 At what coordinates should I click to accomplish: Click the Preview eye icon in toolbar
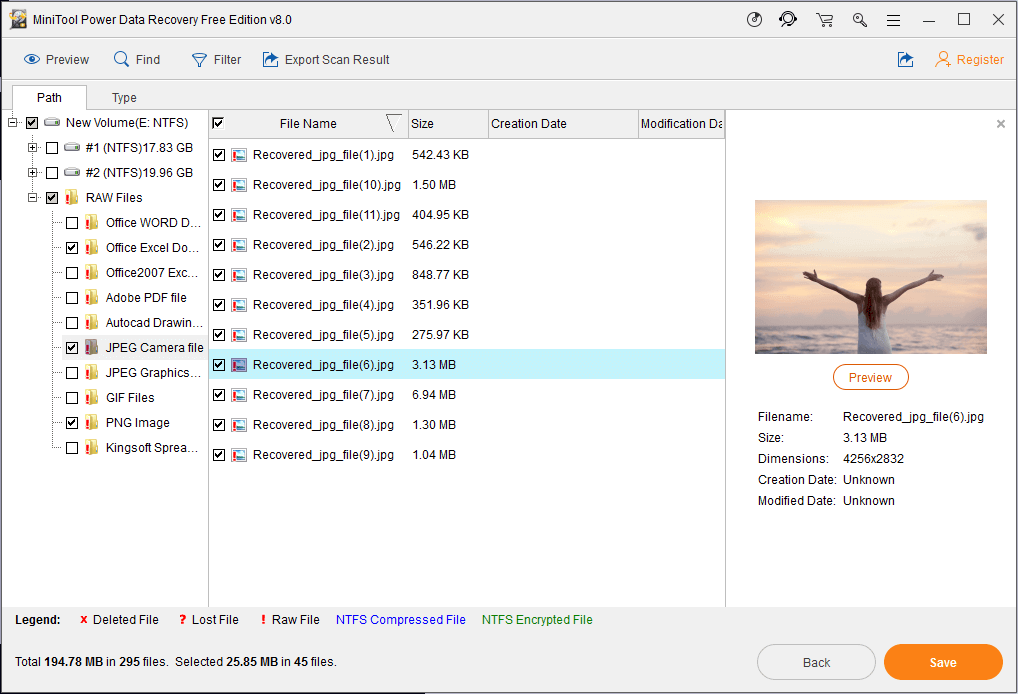click(x=32, y=60)
